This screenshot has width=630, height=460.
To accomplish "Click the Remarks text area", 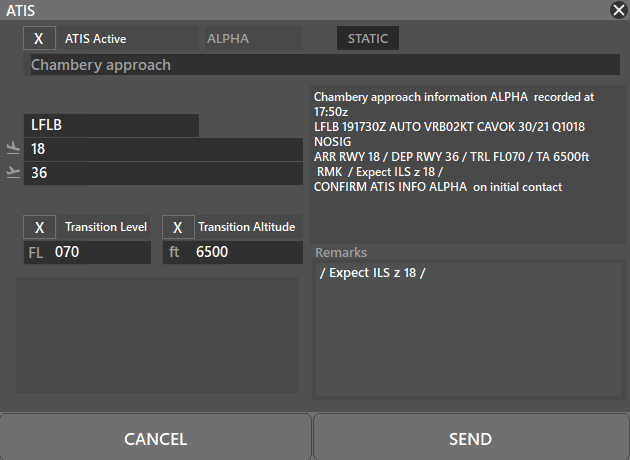I will click(x=468, y=329).
